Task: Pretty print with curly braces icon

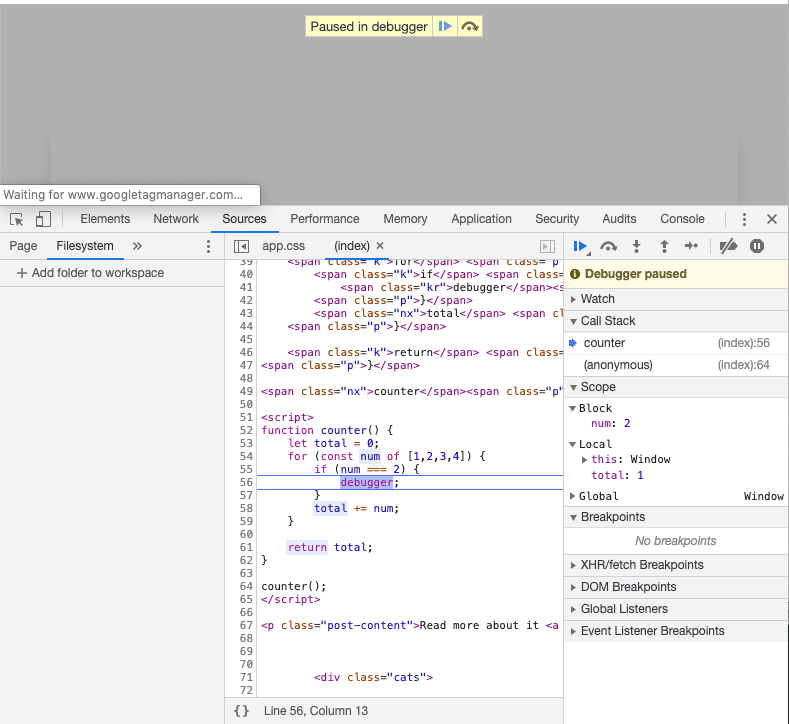Action: click(x=242, y=710)
